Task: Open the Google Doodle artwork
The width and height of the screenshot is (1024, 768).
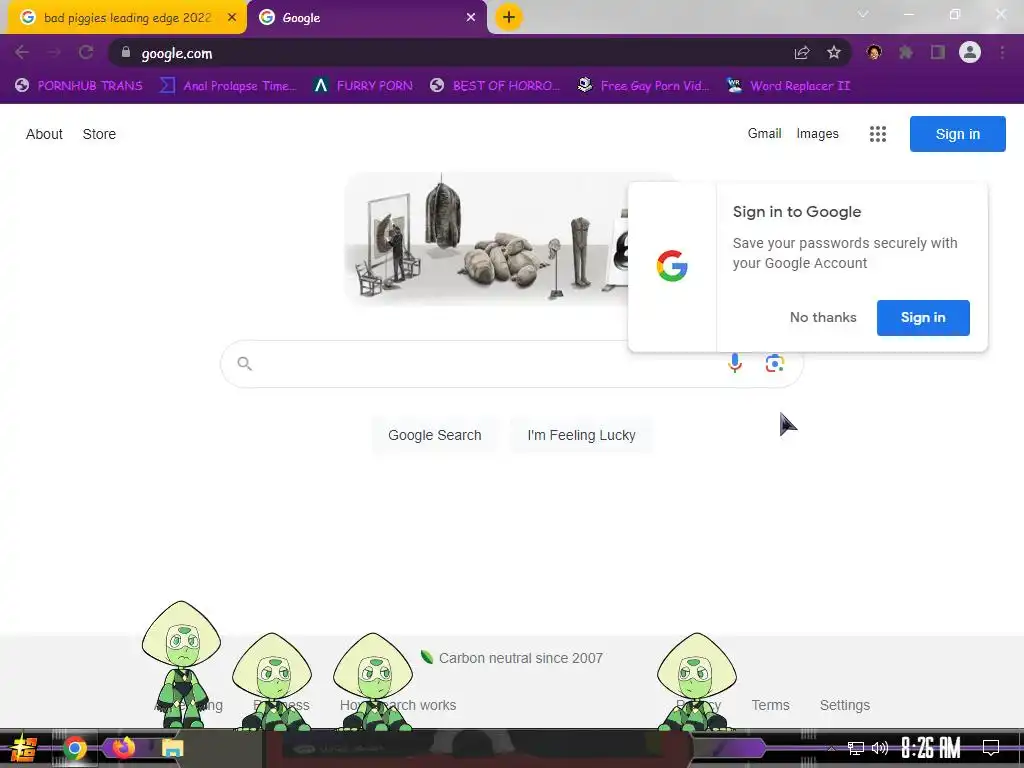Action: (487, 238)
